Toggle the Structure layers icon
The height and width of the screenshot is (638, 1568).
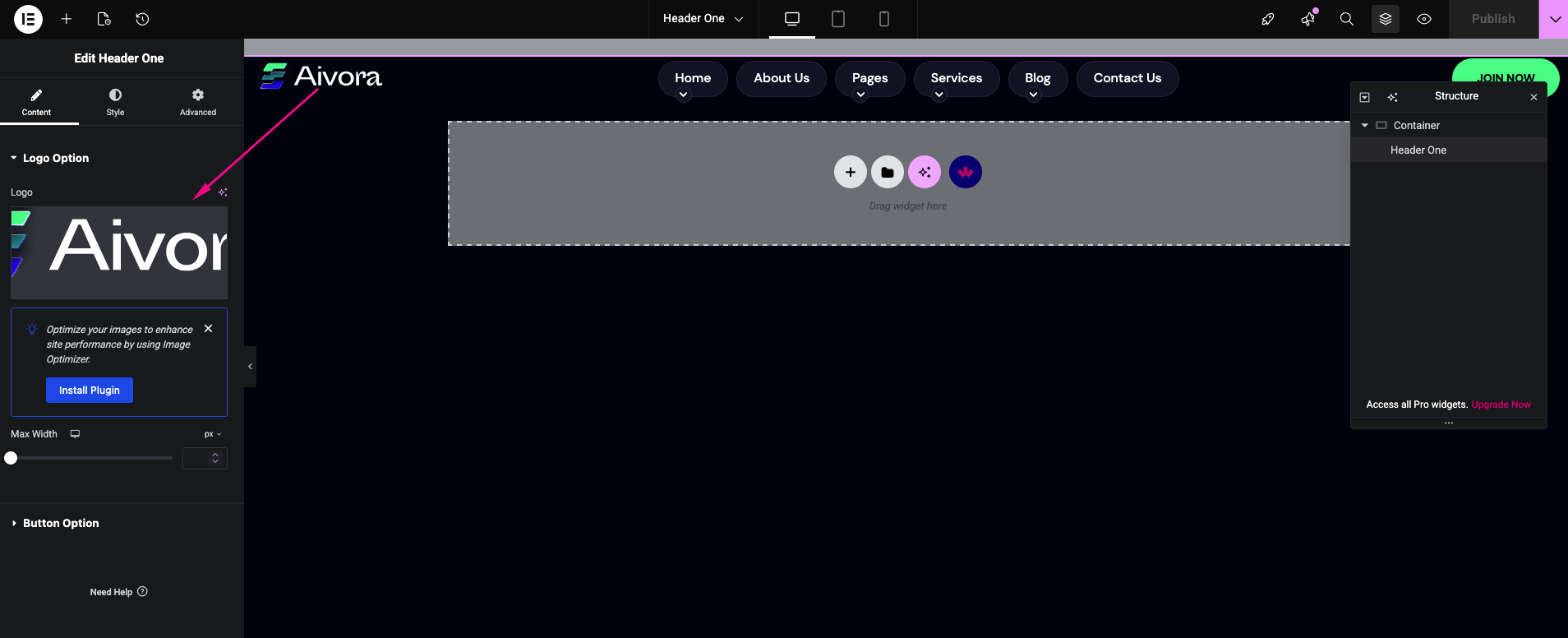coord(1385,19)
